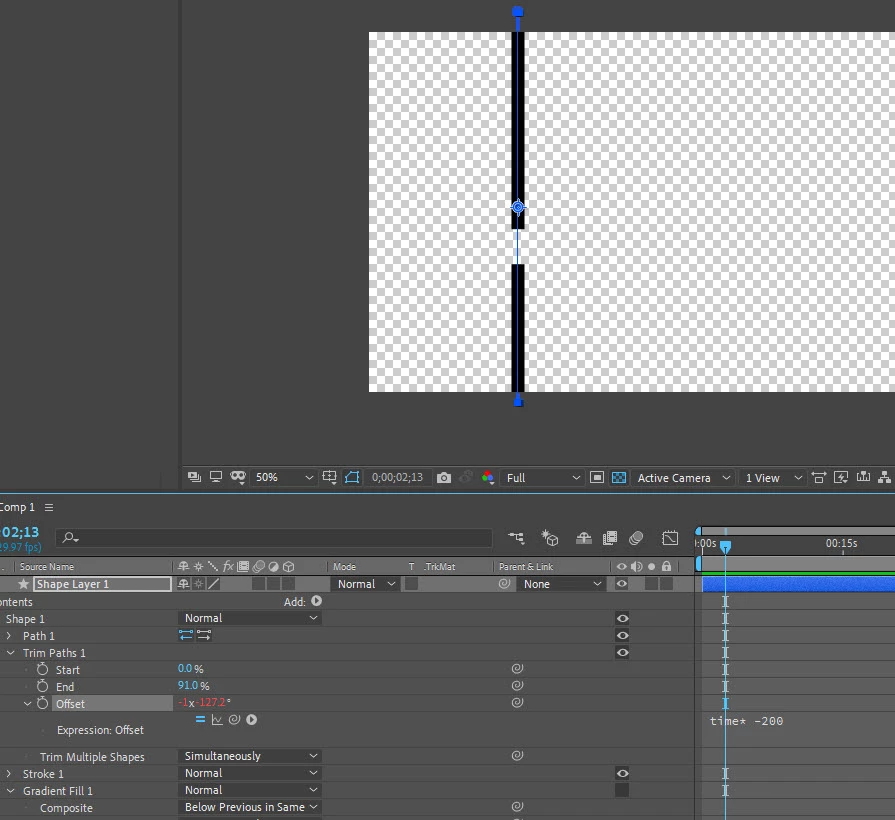Click the Source Name column header

tap(47, 567)
